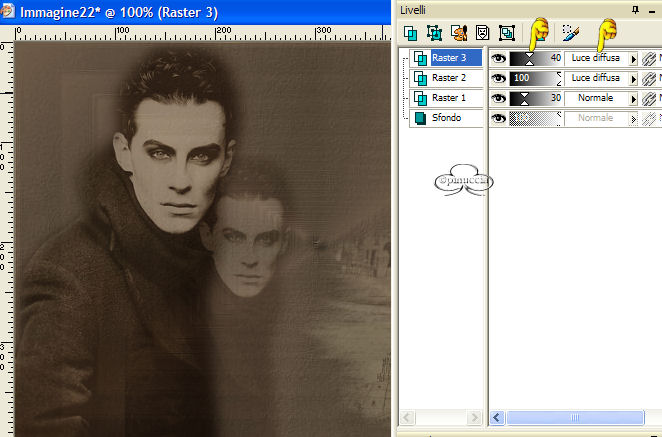
Task: Pin the Livelli palette with the pushpin
Action: click(635, 10)
